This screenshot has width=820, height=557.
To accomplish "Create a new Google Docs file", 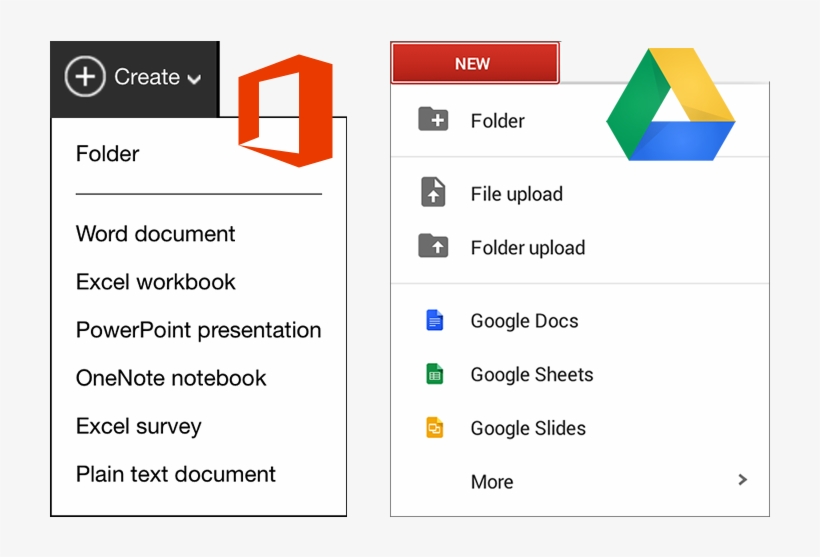I will point(525,321).
